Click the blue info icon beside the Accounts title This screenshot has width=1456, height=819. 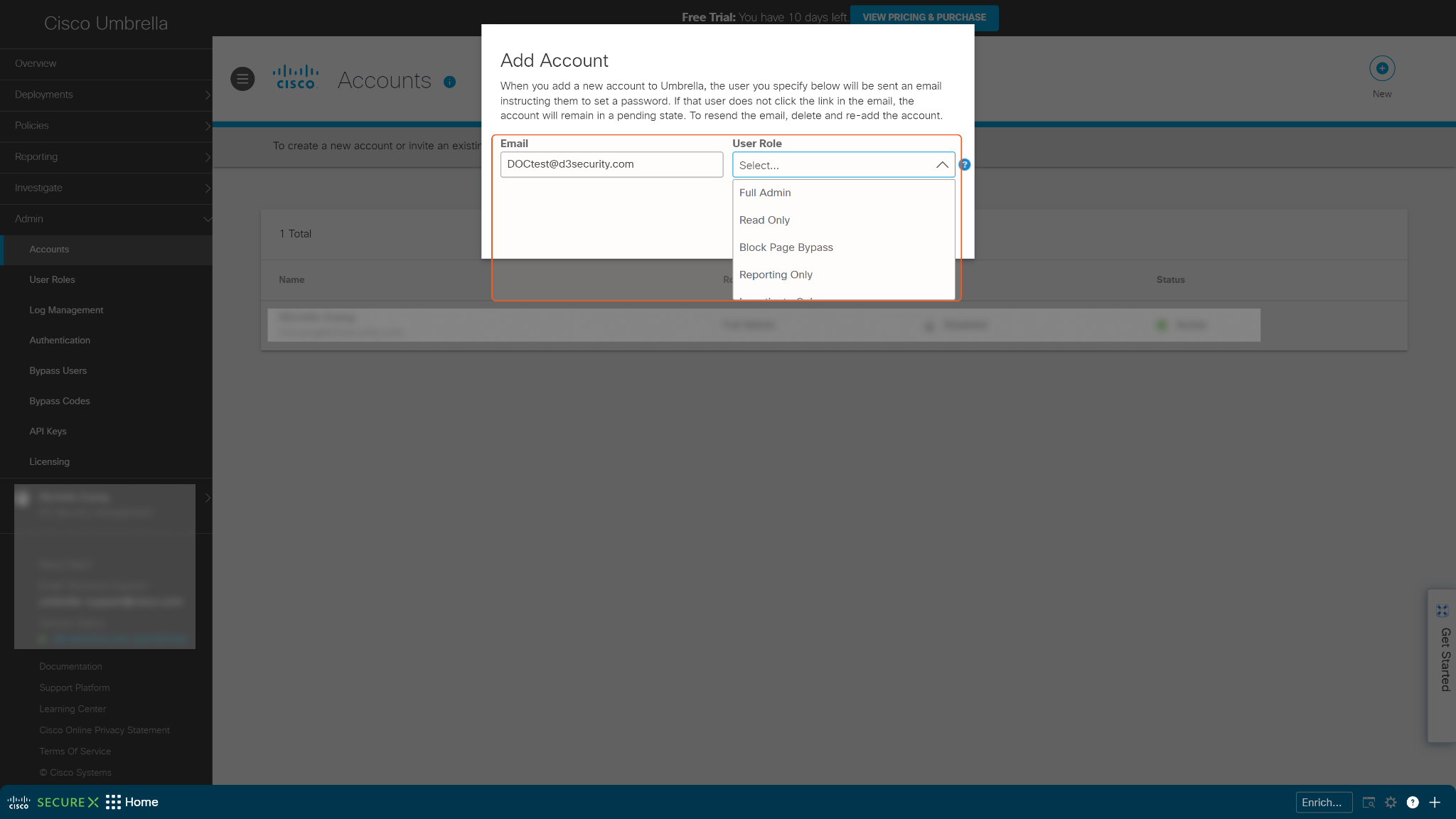click(449, 82)
